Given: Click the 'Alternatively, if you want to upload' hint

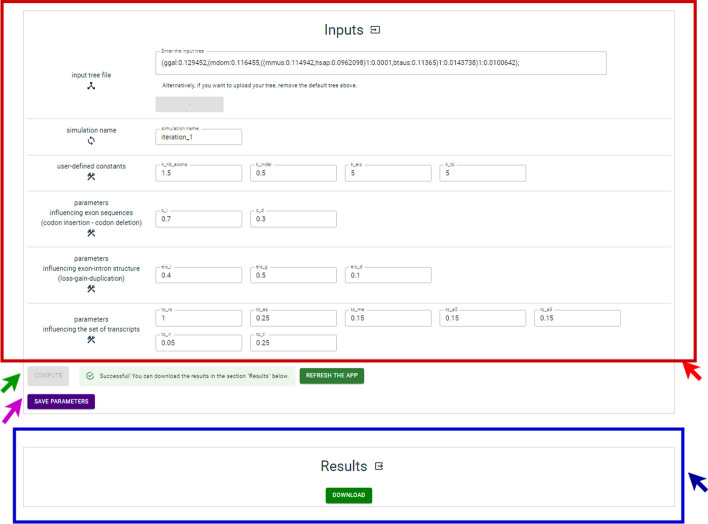Looking at the screenshot, I should pyautogui.click(x=259, y=85).
